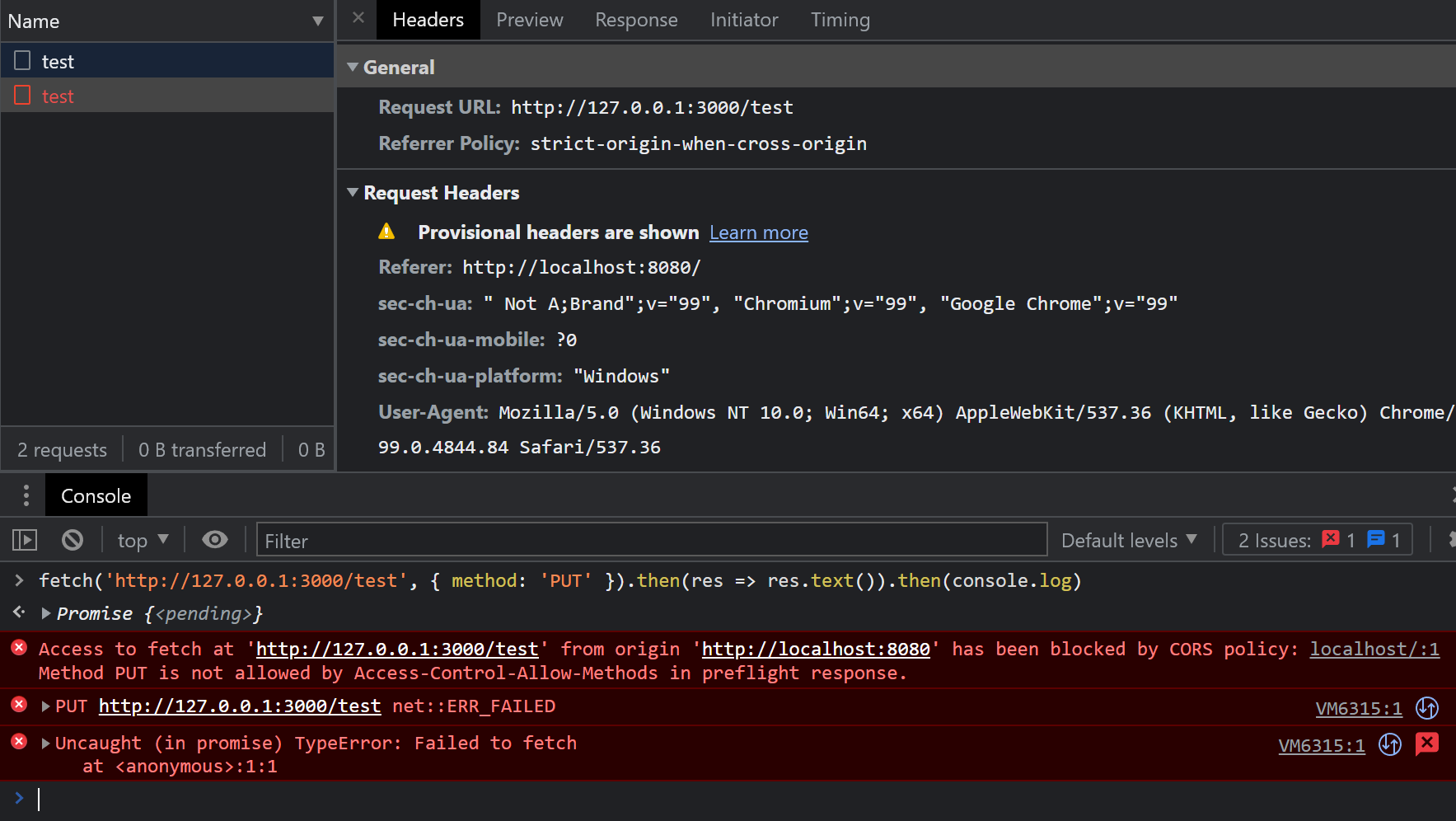Clear the console with the block icon

click(x=73, y=540)
